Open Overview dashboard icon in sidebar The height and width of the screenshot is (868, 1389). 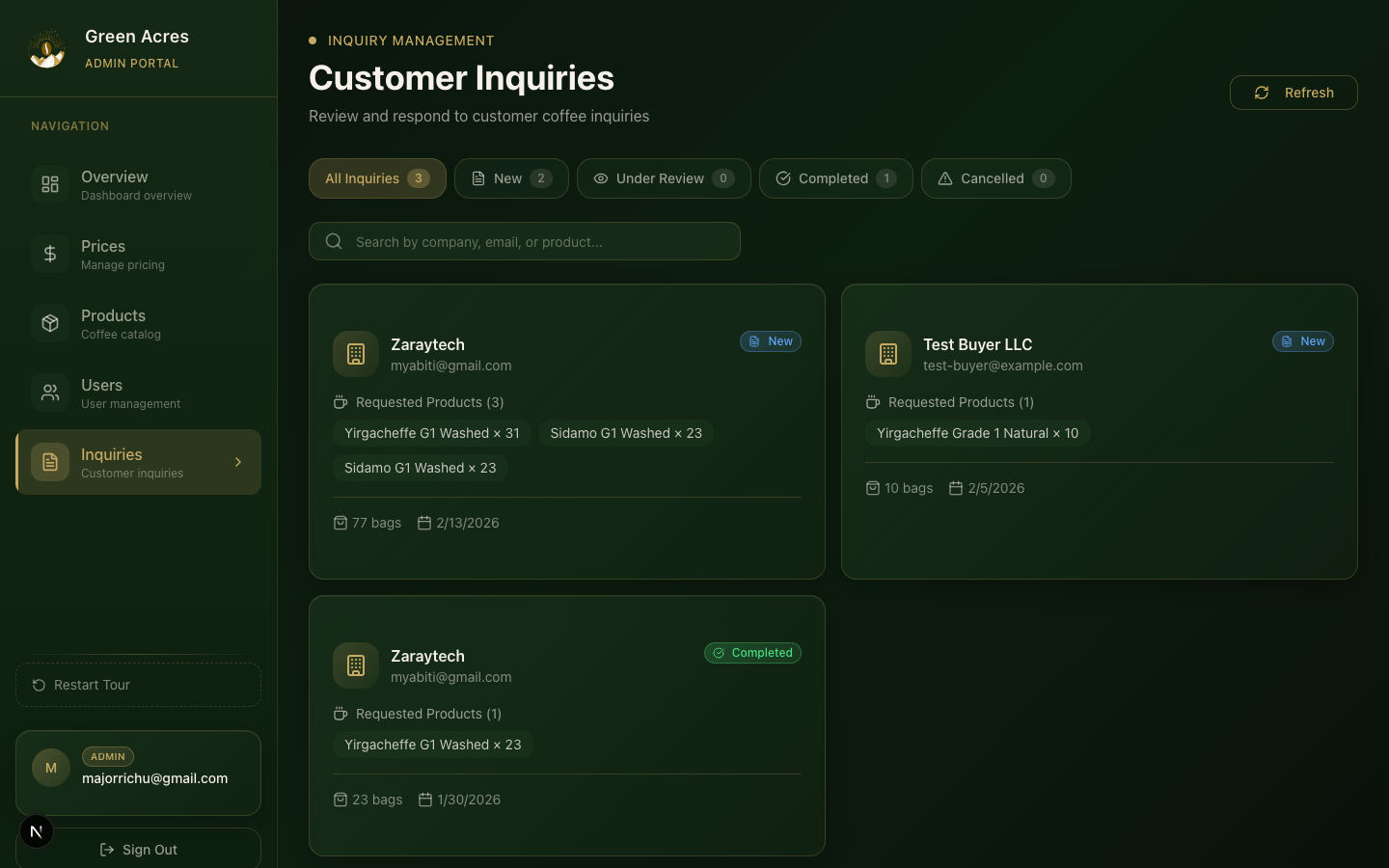pyautogui.click(x=50, y=184)
